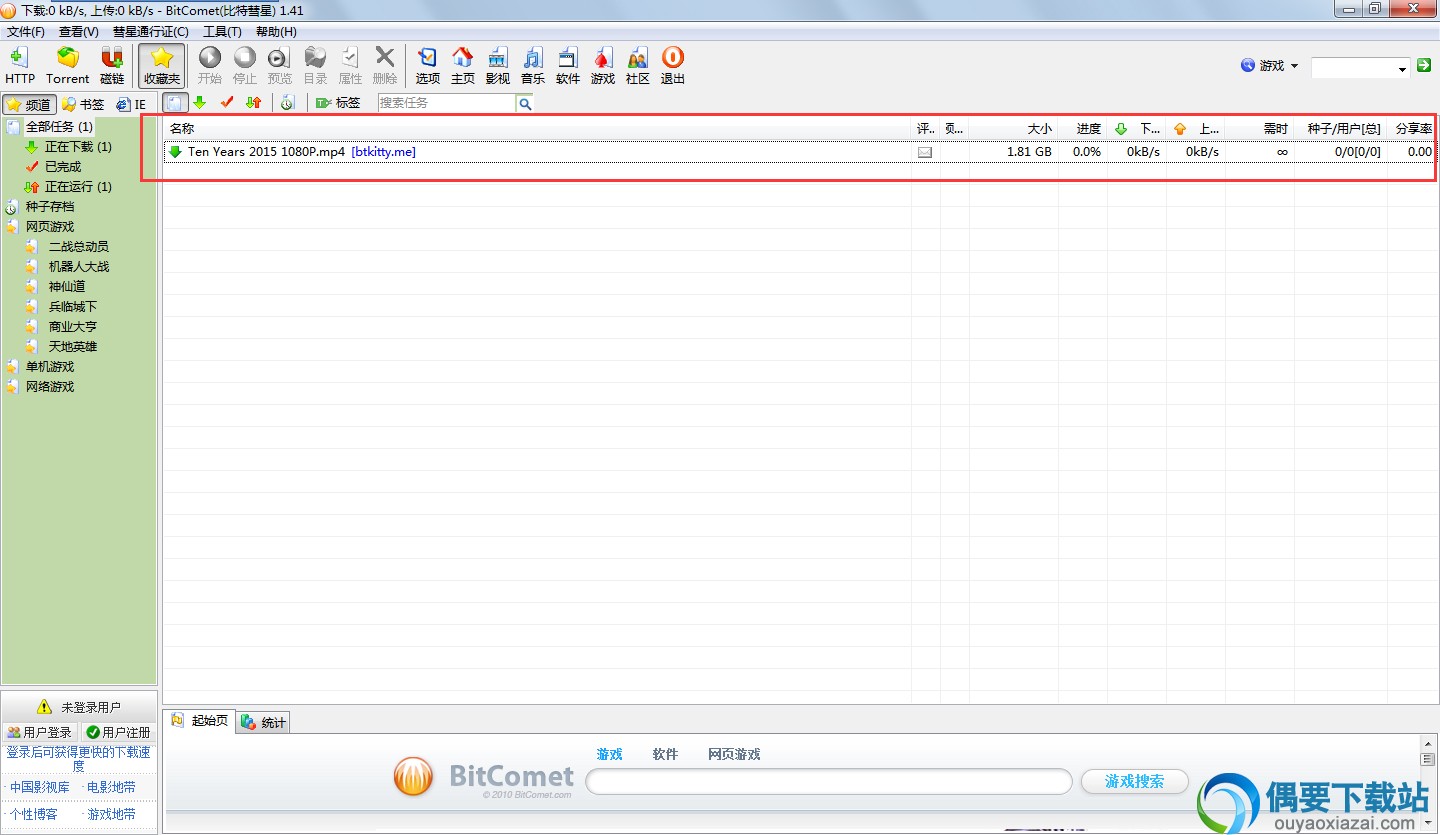Expand the 网络游戏 folder
The height and width of the screenshot is (835, 1440).
[x=50, y=387]
